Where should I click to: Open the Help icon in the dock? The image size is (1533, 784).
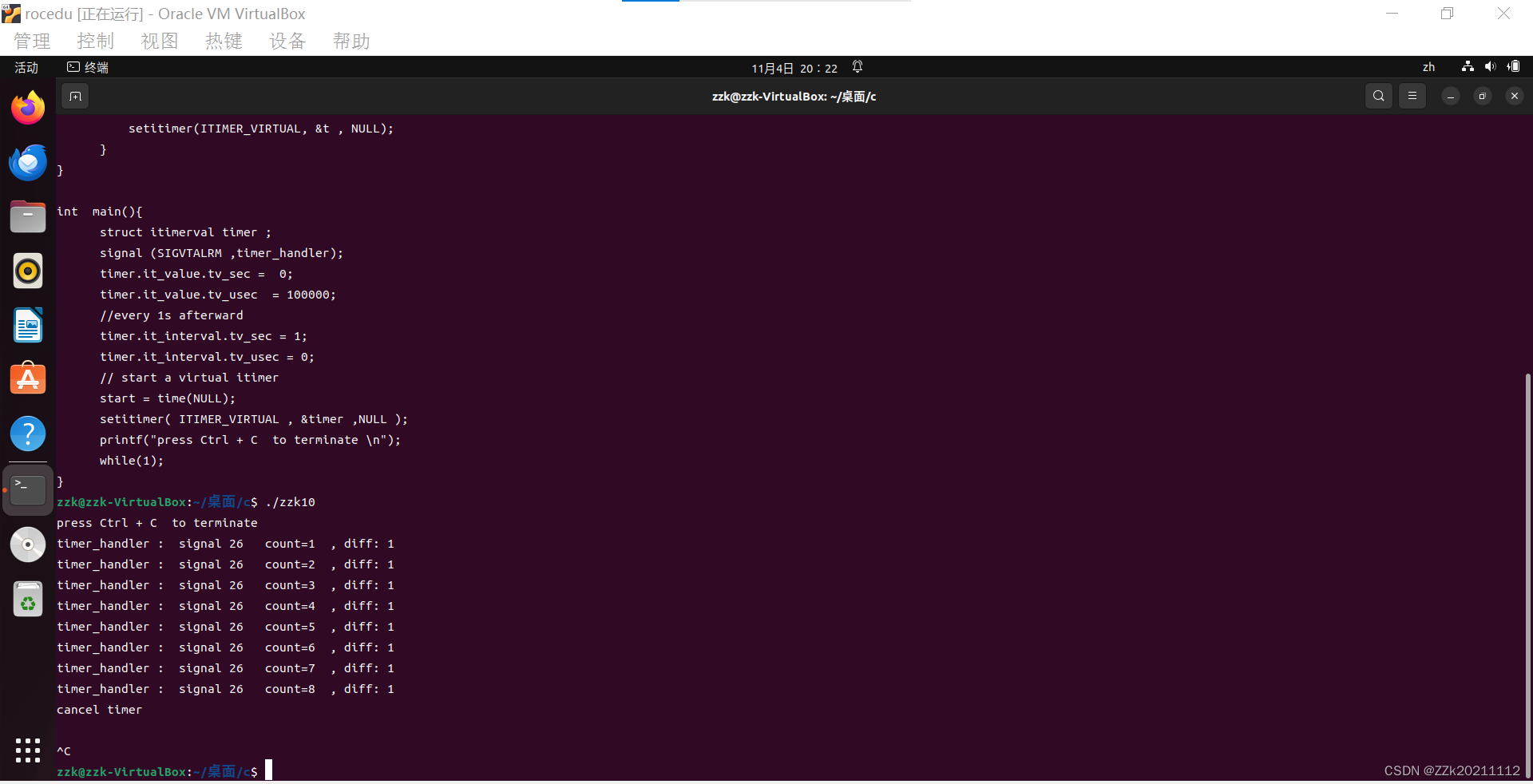point(28,434)
